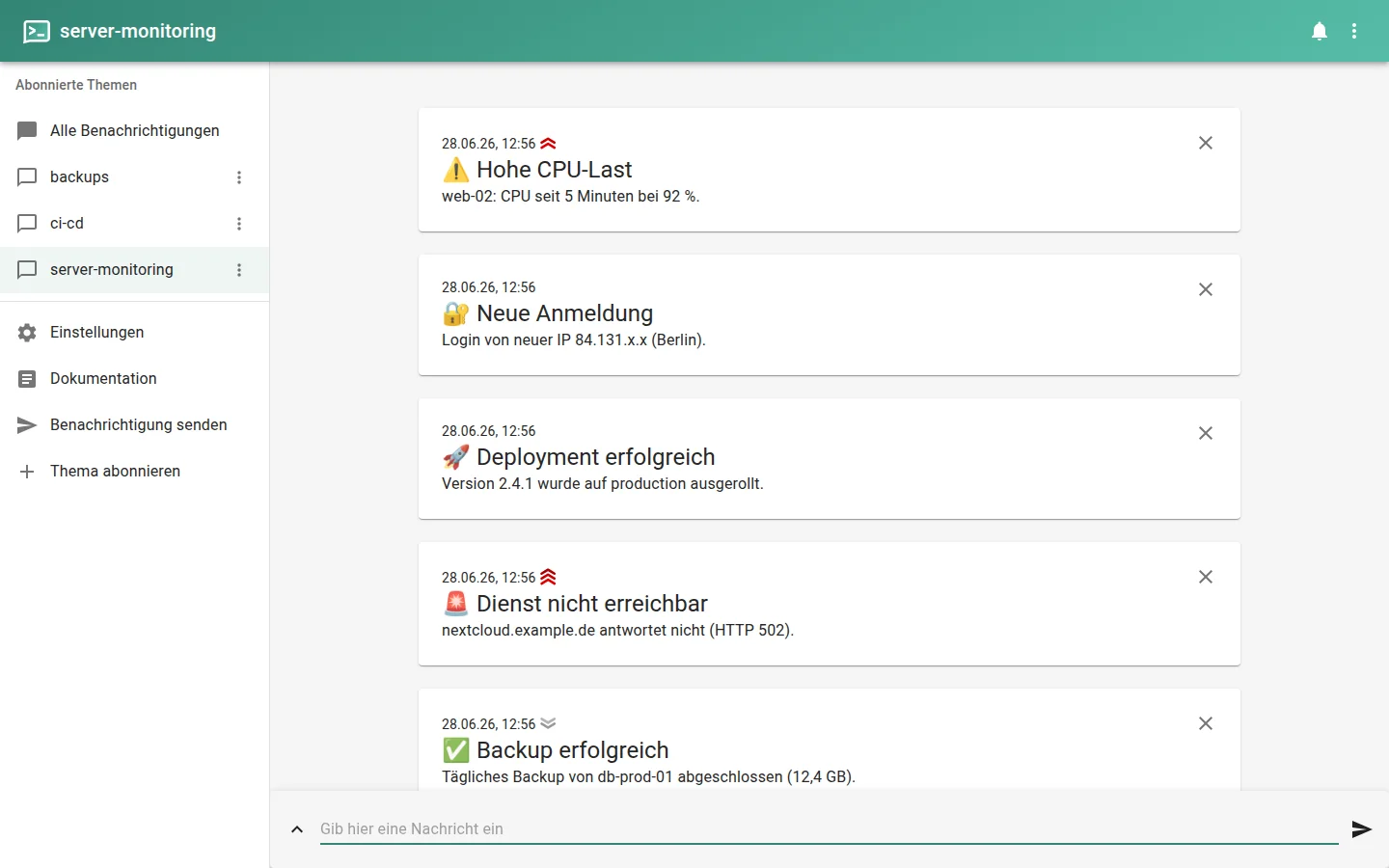
Task: Click the paper plane icon beside Benachrichtigung senden
Action: point(27,425)
